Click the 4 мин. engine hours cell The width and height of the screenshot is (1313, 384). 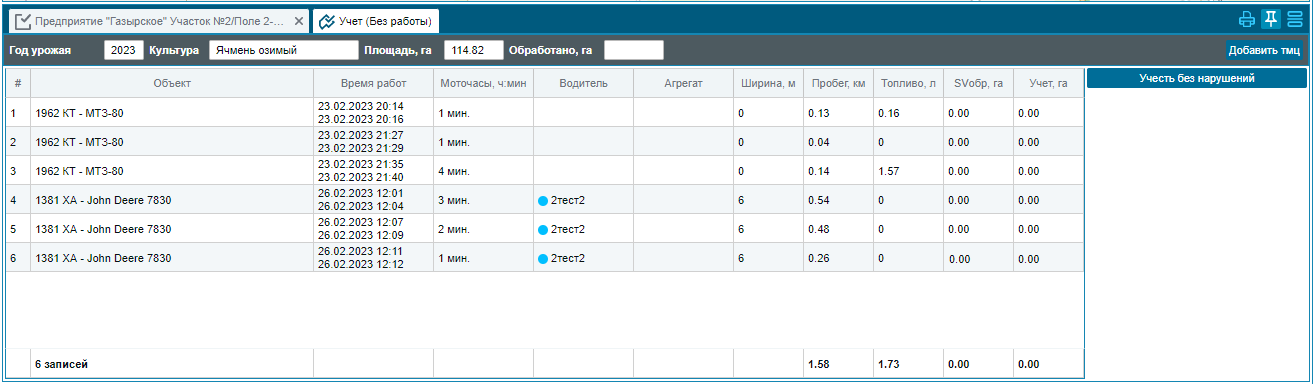[x=483, y=171]
